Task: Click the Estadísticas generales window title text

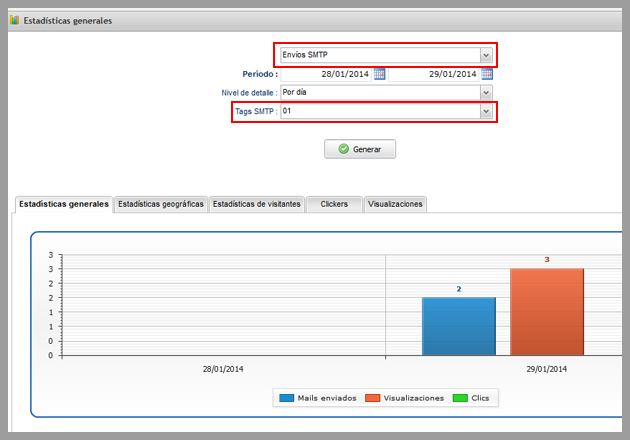Action: [68, 20]
